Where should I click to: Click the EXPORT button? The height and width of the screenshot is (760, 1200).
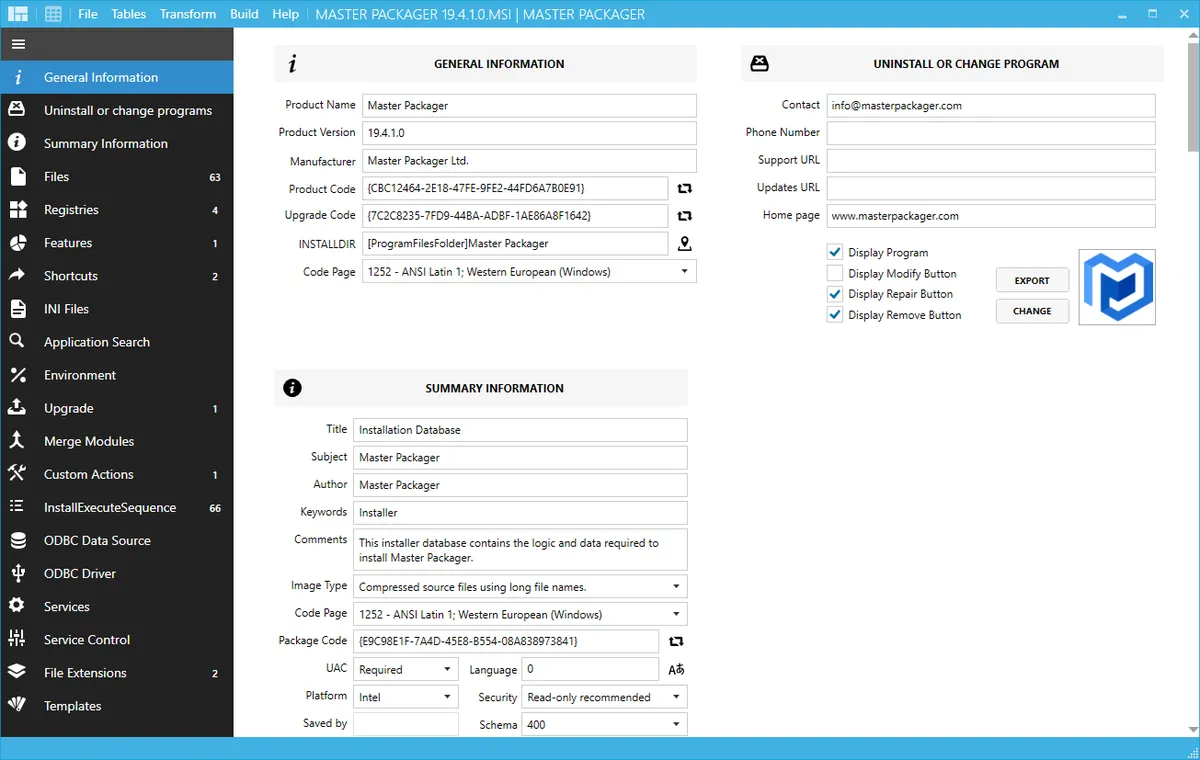coord(1032,281)
